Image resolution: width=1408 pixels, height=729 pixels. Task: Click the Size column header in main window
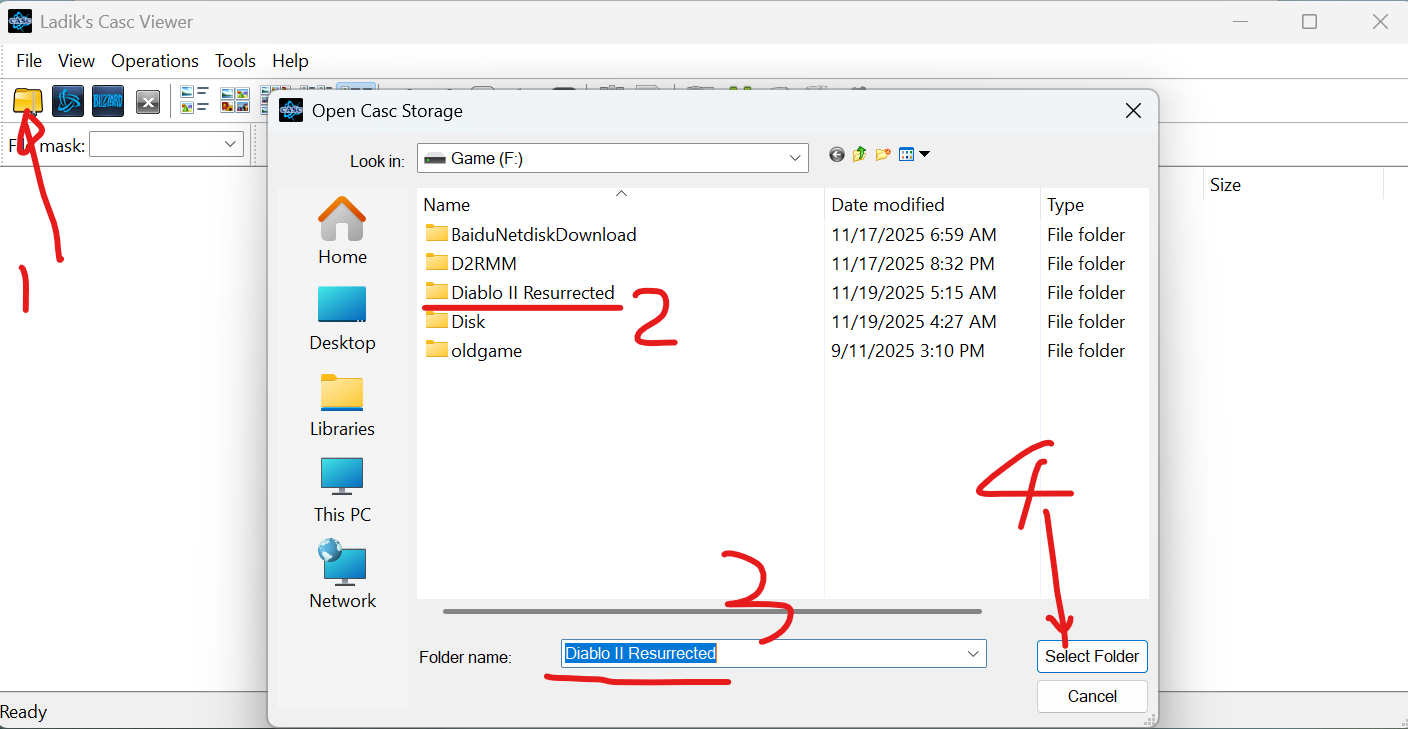pyautogui.click(x=1292, y=185)
